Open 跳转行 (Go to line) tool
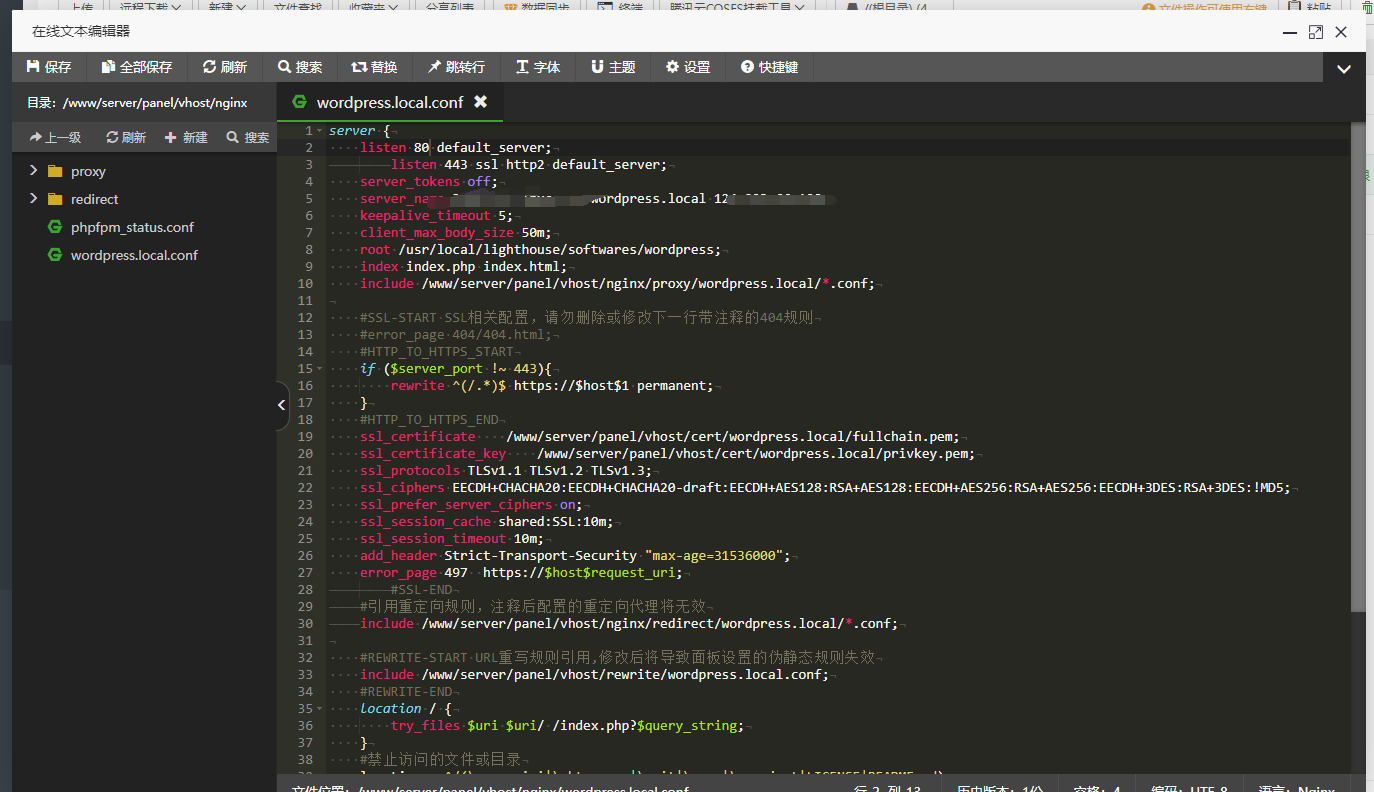This screenshot has width=1374, height=792. (456, 67)
